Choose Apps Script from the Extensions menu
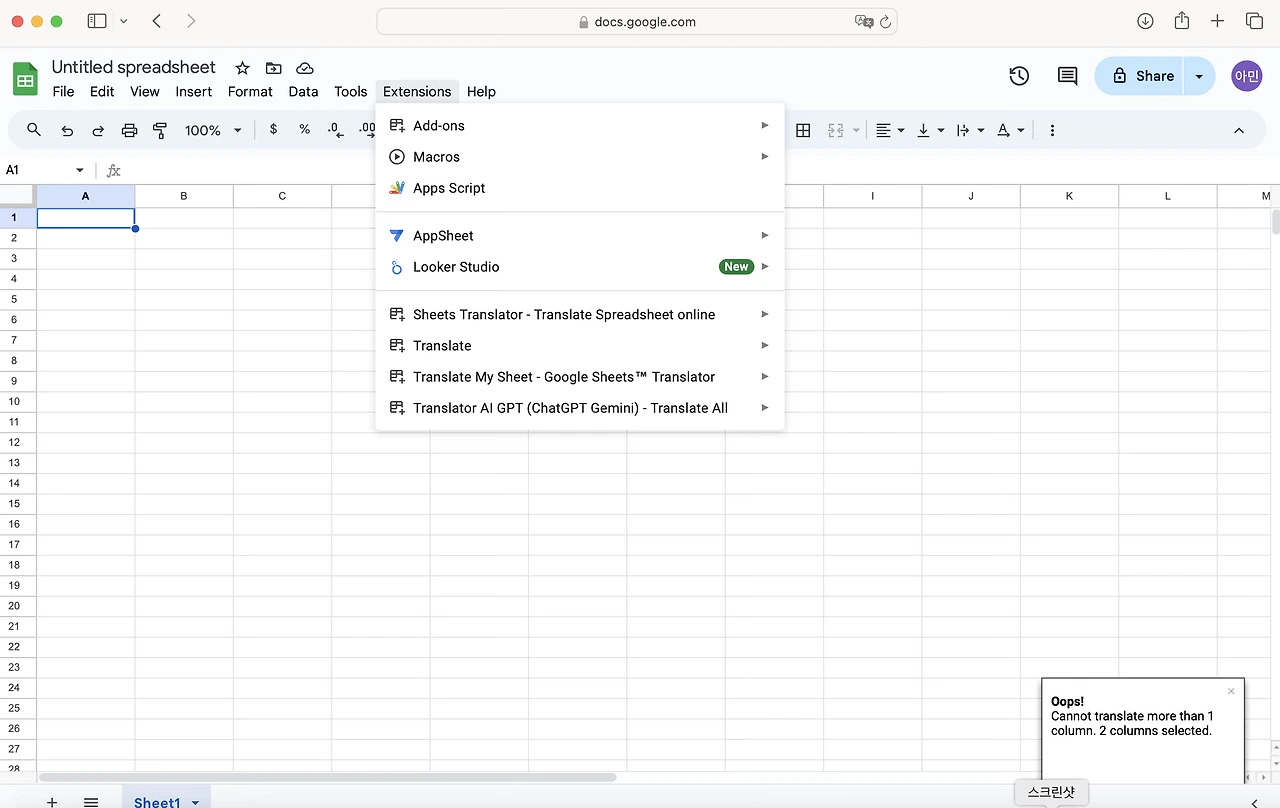 [580, 188]
